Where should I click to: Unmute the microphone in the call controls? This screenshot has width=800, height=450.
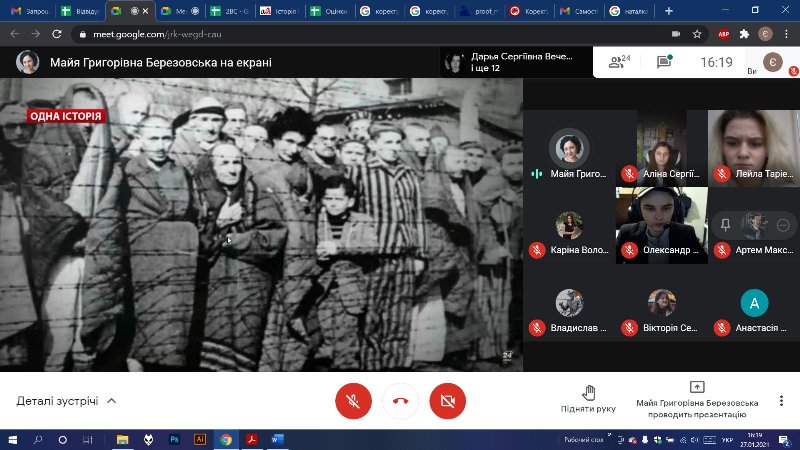click(x=352, y=401)
